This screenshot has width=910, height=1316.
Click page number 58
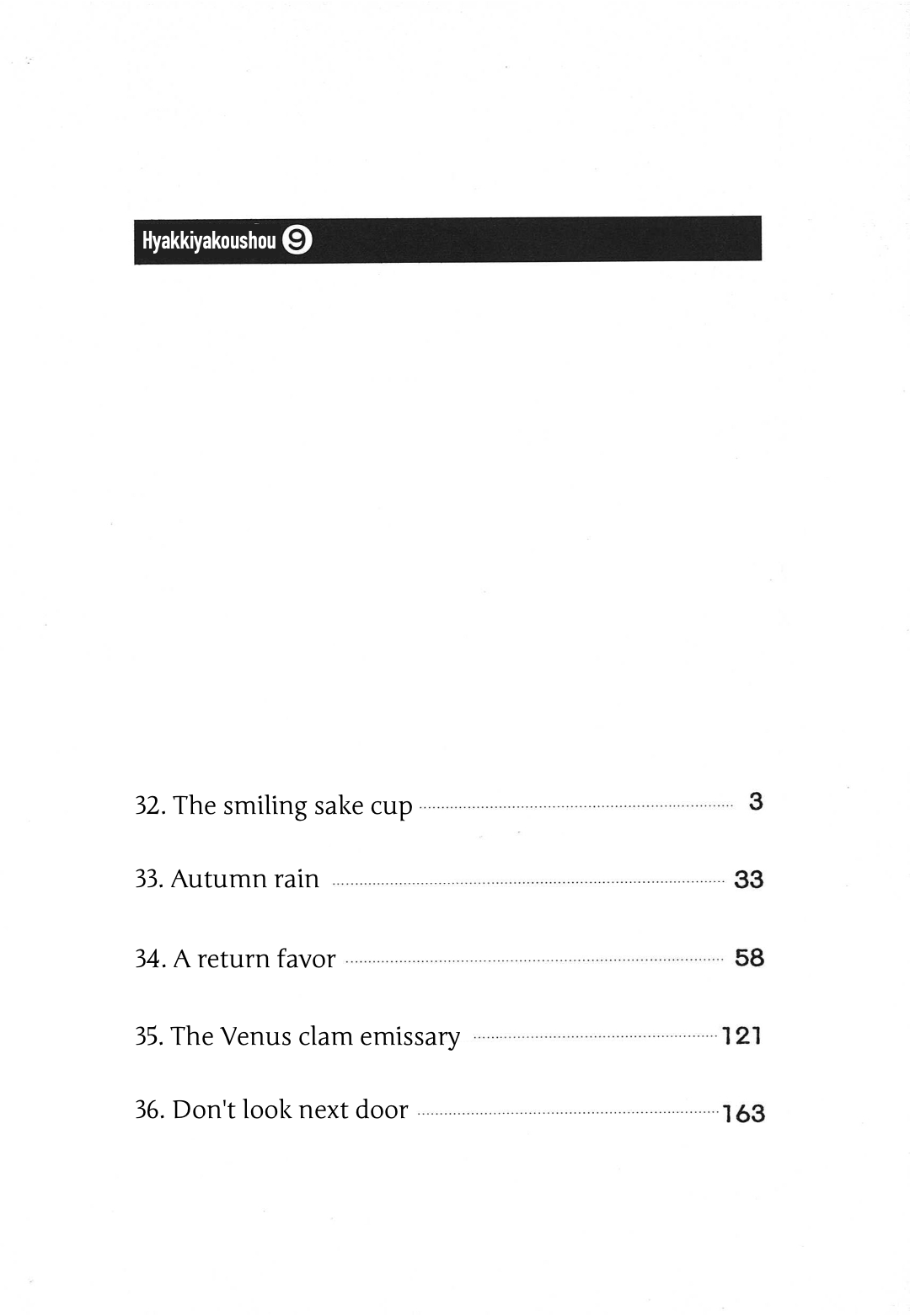[749, 958]
